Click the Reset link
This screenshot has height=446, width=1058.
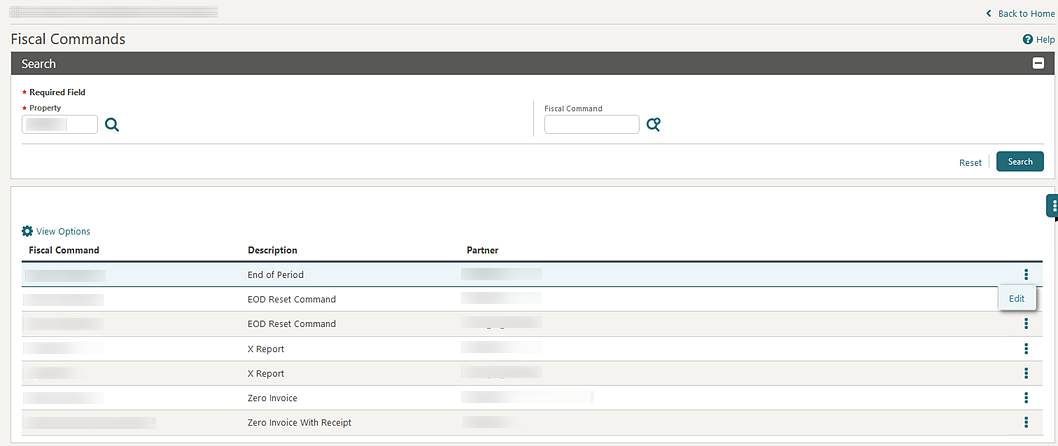pos(970,163)
